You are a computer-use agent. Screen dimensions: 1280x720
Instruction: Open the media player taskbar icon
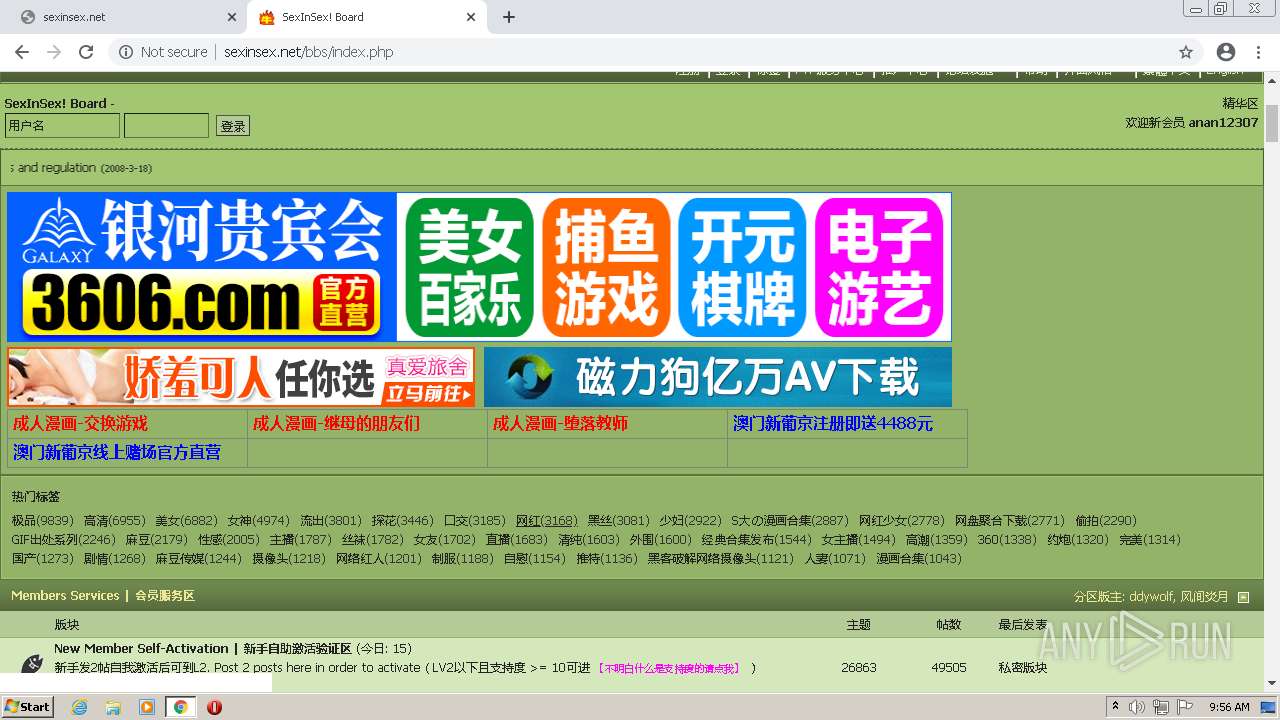[147, 707]
